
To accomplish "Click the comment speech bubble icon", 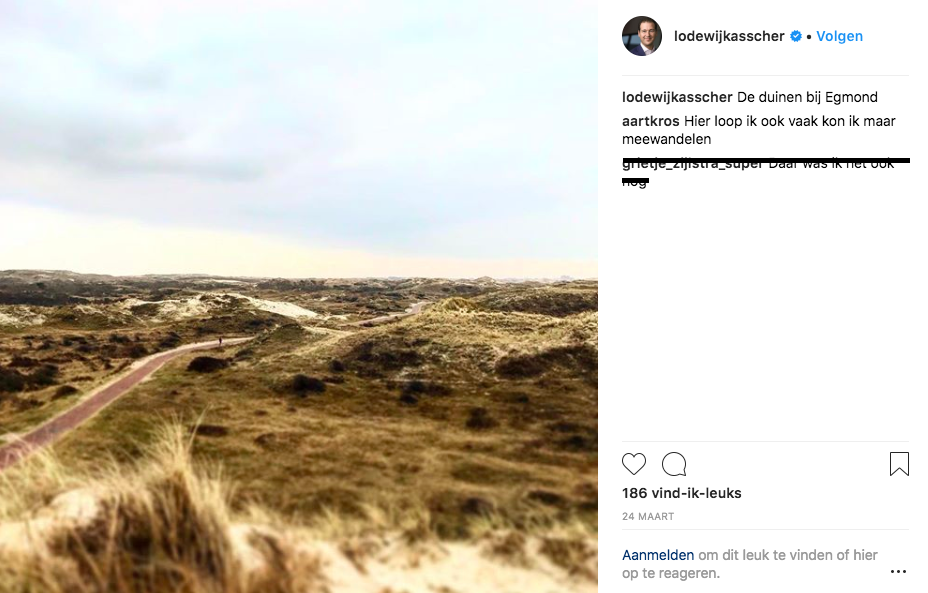I will pyautogui.click(x=674, y=464).
